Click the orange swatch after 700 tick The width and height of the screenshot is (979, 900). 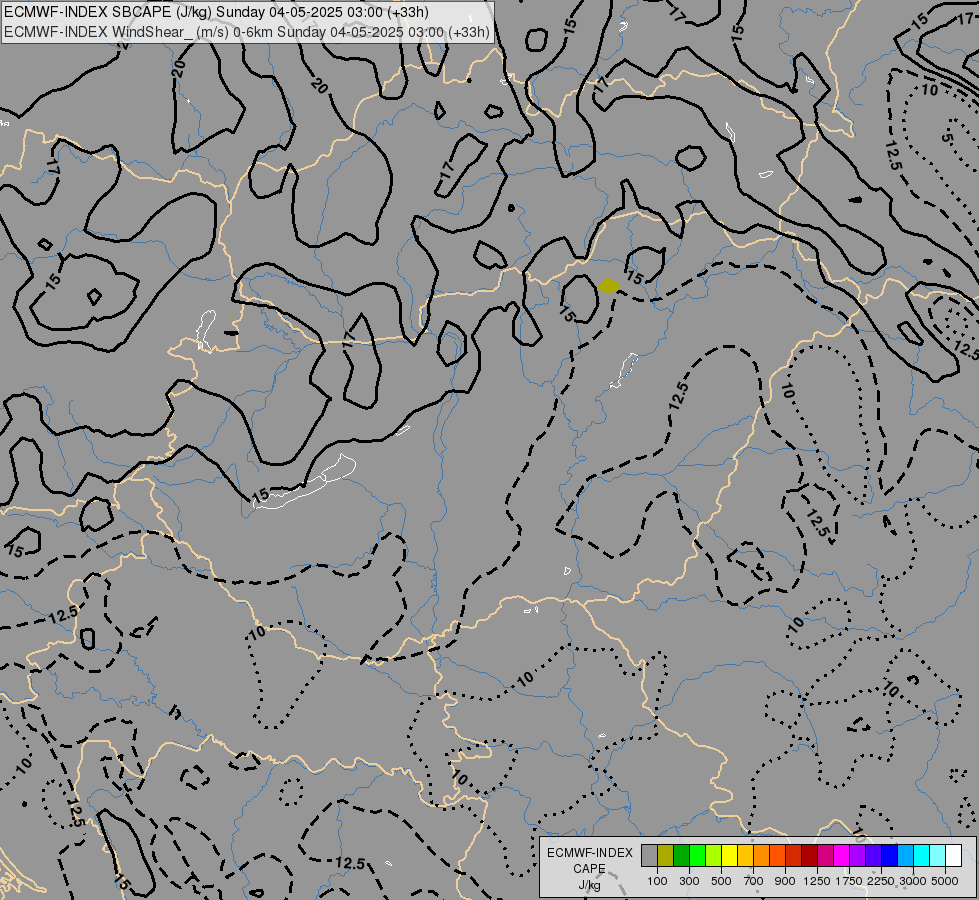762,856
